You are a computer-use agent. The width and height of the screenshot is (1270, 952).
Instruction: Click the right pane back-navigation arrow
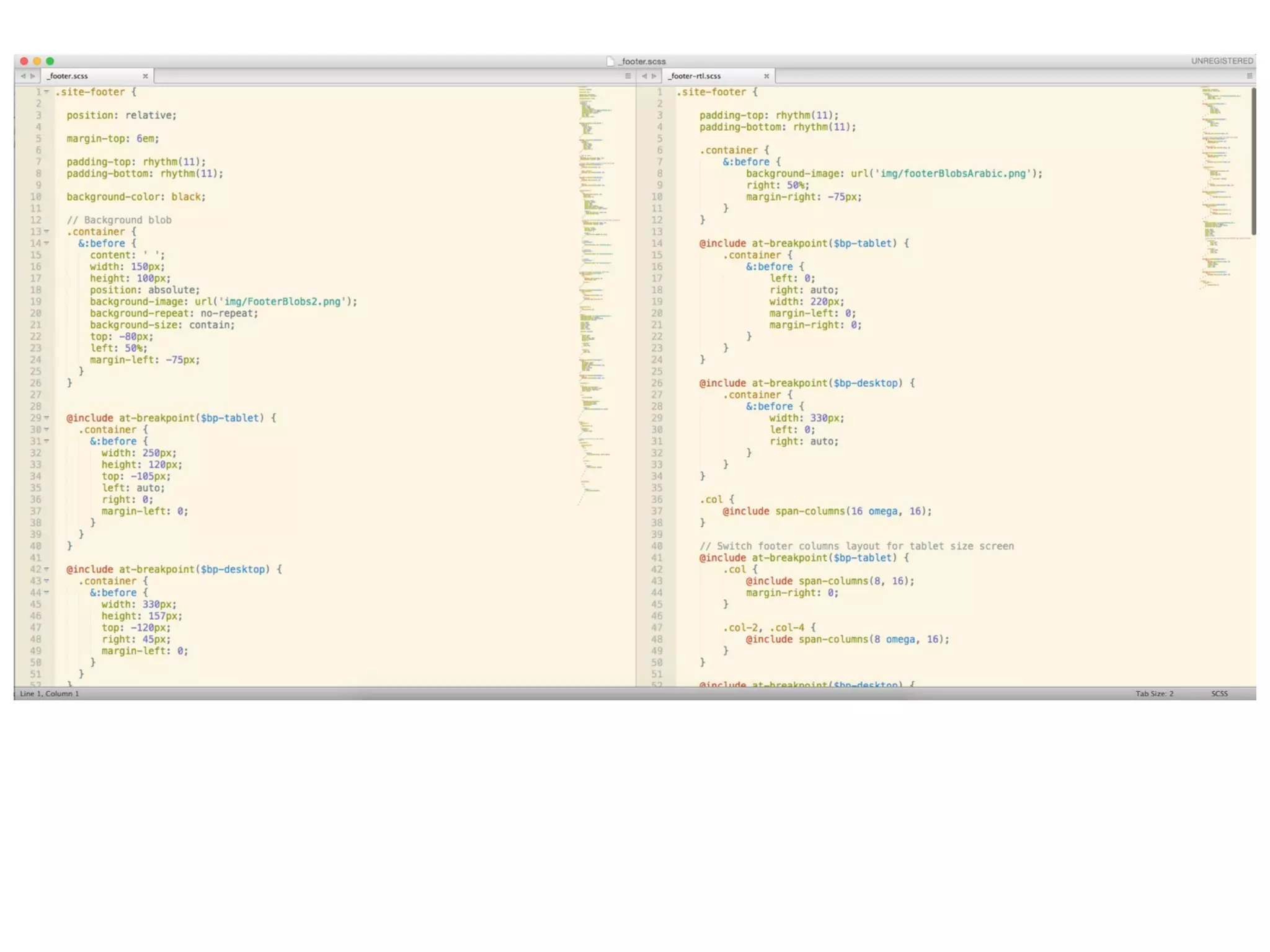[x=644, y=76]
